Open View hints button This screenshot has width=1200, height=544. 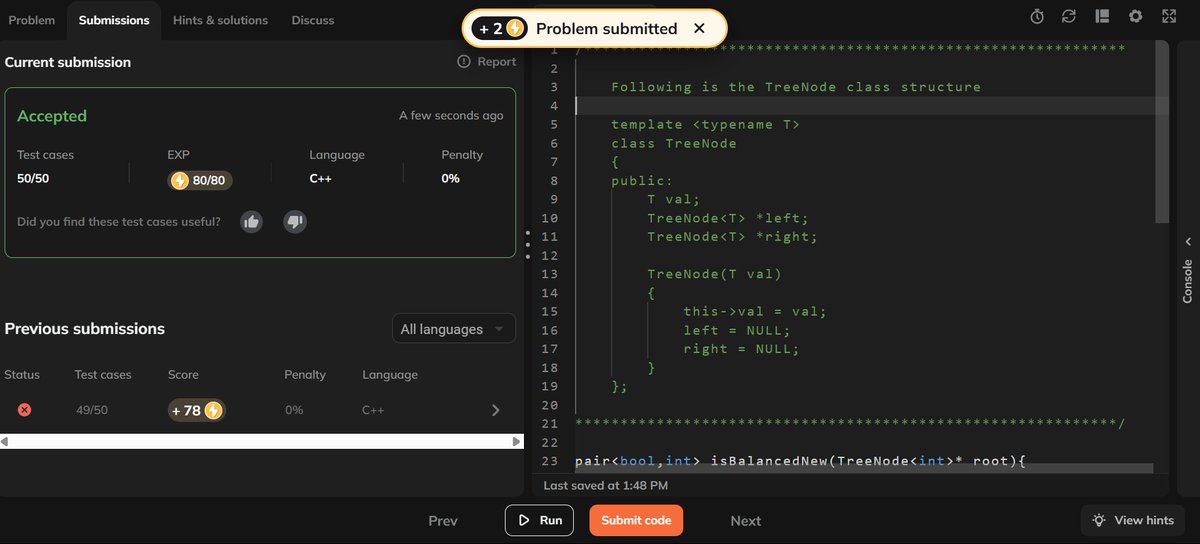pos(1133,520)
